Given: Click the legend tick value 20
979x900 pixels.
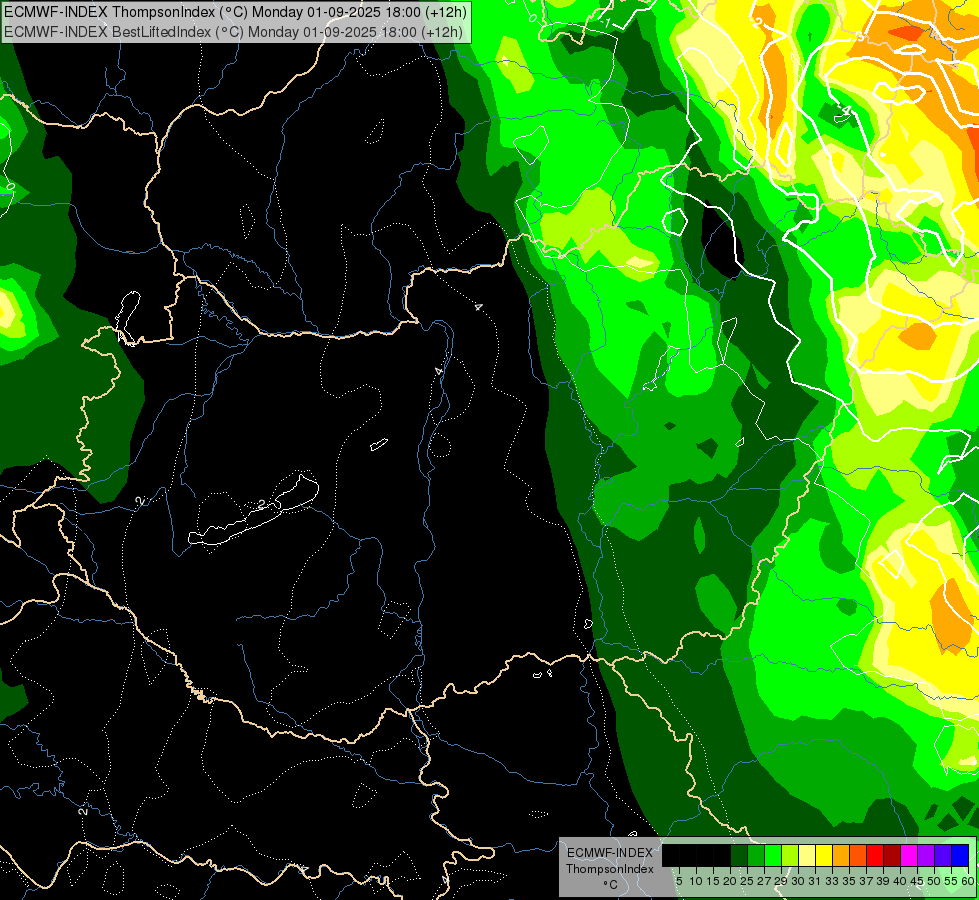Looking at the screenshot, I should tap(730, 881).
